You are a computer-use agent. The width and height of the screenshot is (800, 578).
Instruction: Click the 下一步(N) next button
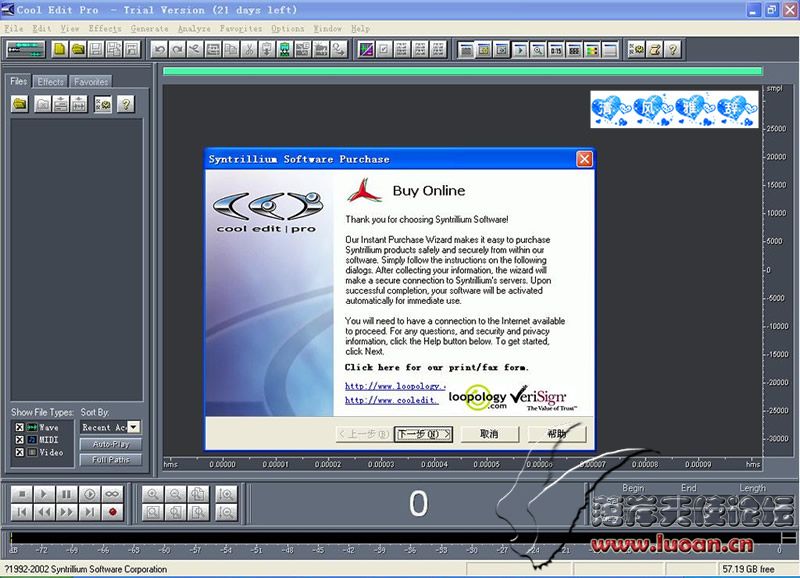(423, 434)
